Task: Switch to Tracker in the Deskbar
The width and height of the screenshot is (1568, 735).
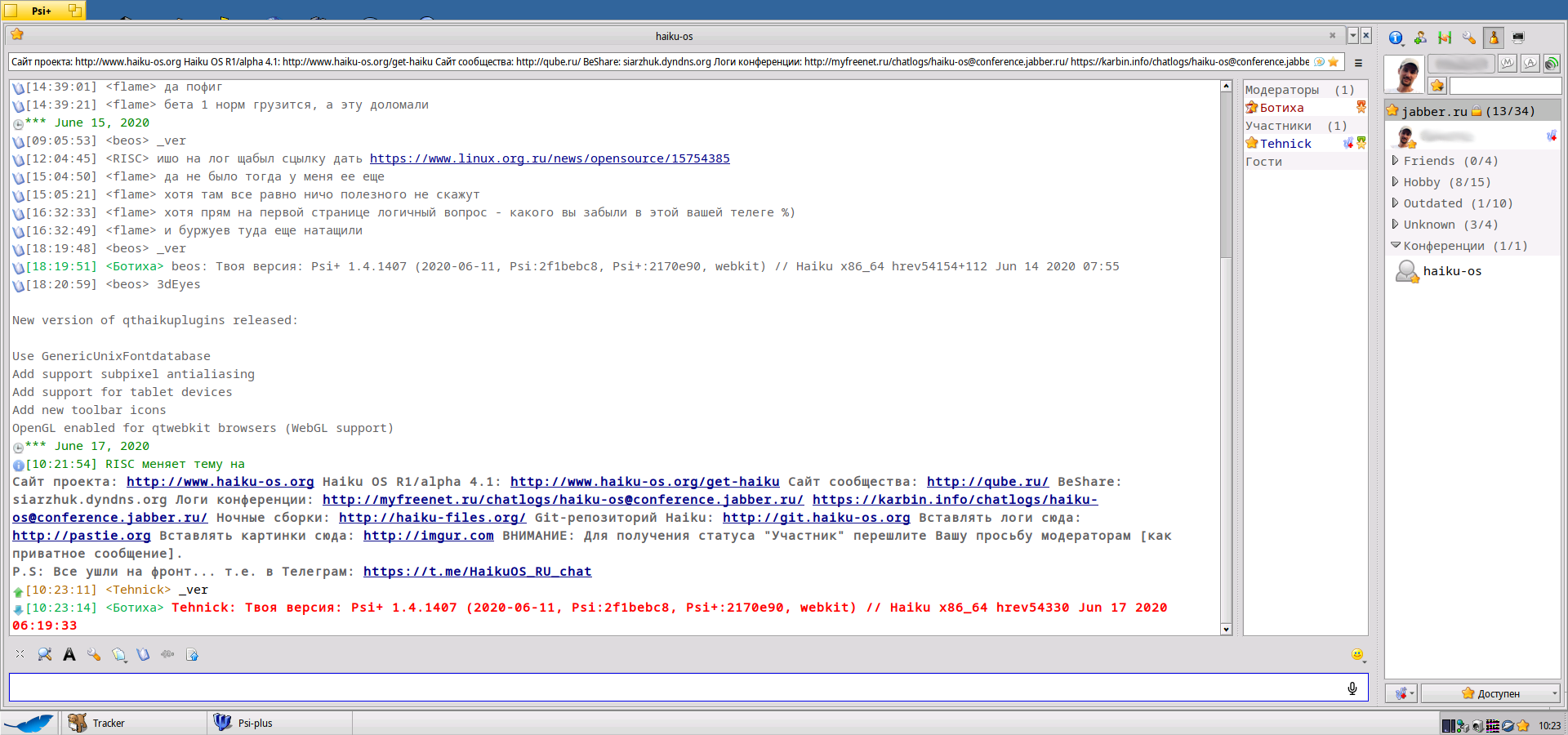Action: (133, 724)
